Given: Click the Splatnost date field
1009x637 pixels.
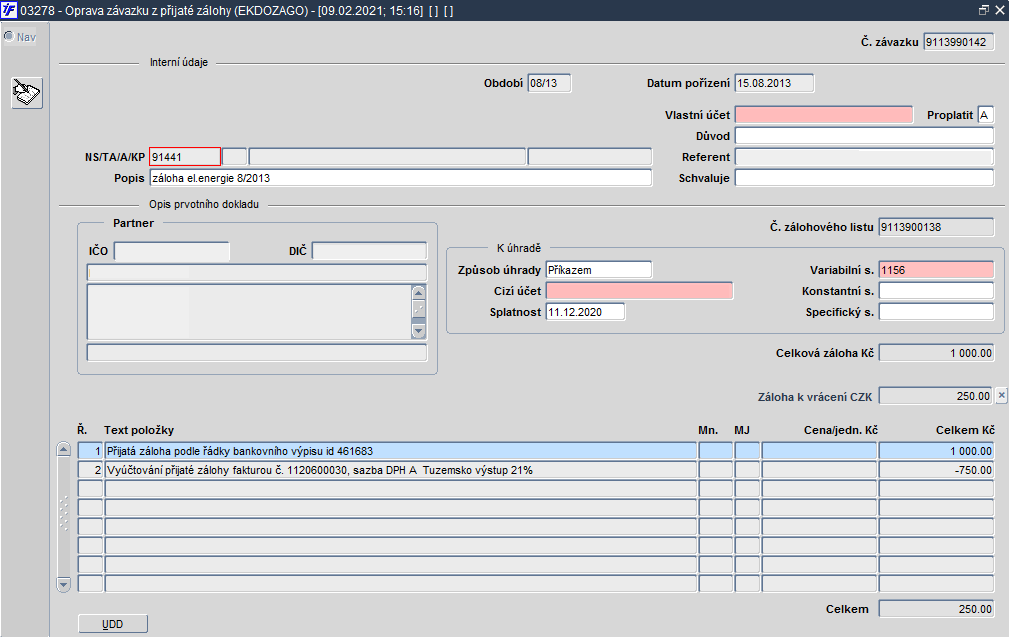Looking at the screenshot, I should [585, 312].
